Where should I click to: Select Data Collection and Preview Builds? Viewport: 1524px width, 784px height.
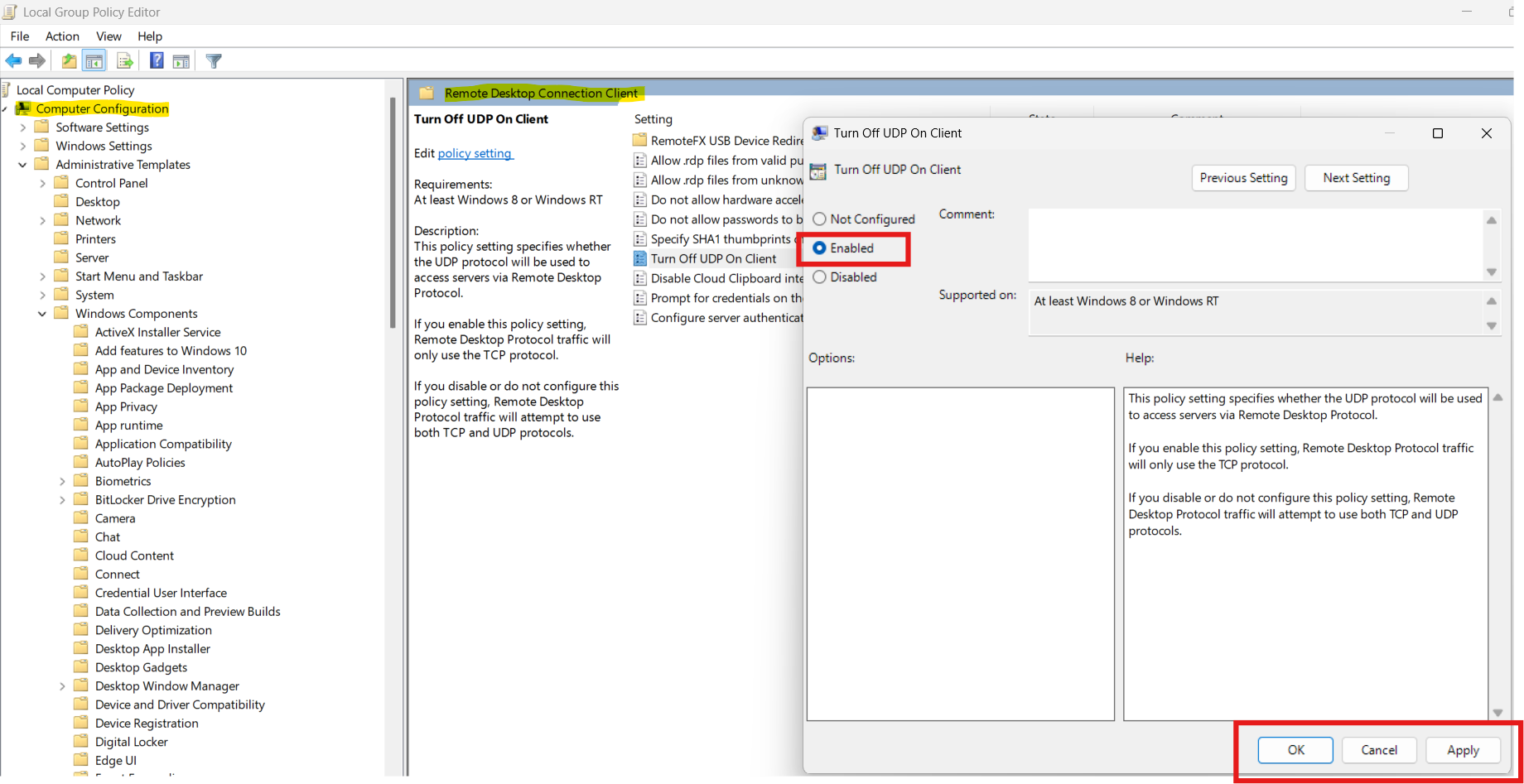click(x=188, y=611)
